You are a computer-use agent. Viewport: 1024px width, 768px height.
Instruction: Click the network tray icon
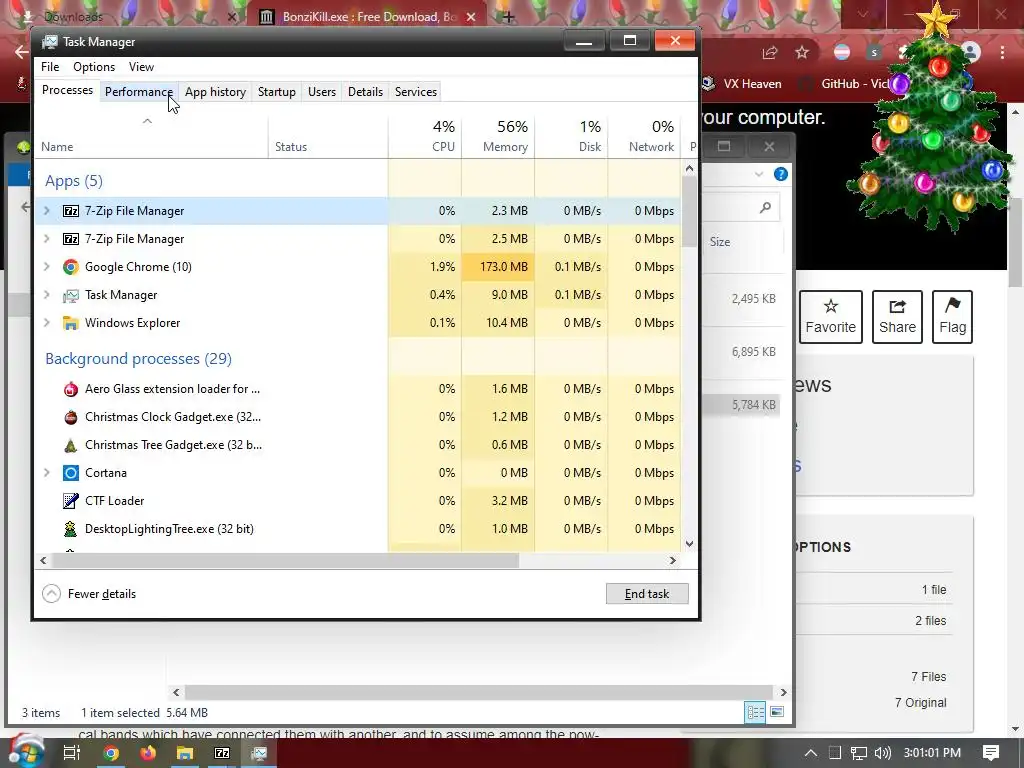point(859,753)
